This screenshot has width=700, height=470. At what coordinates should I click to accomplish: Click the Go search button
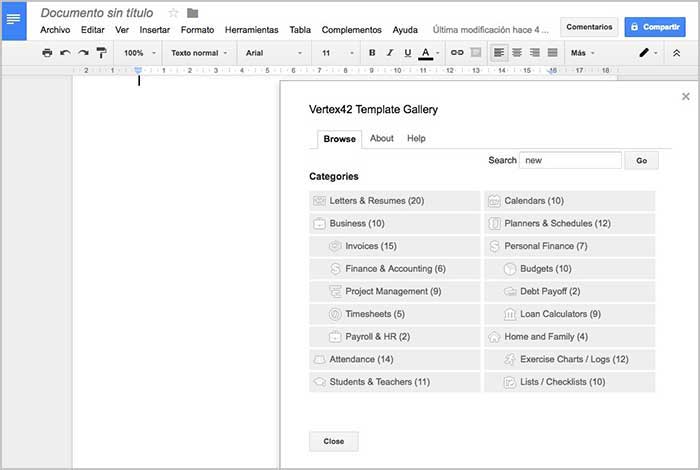pos(642,160)
